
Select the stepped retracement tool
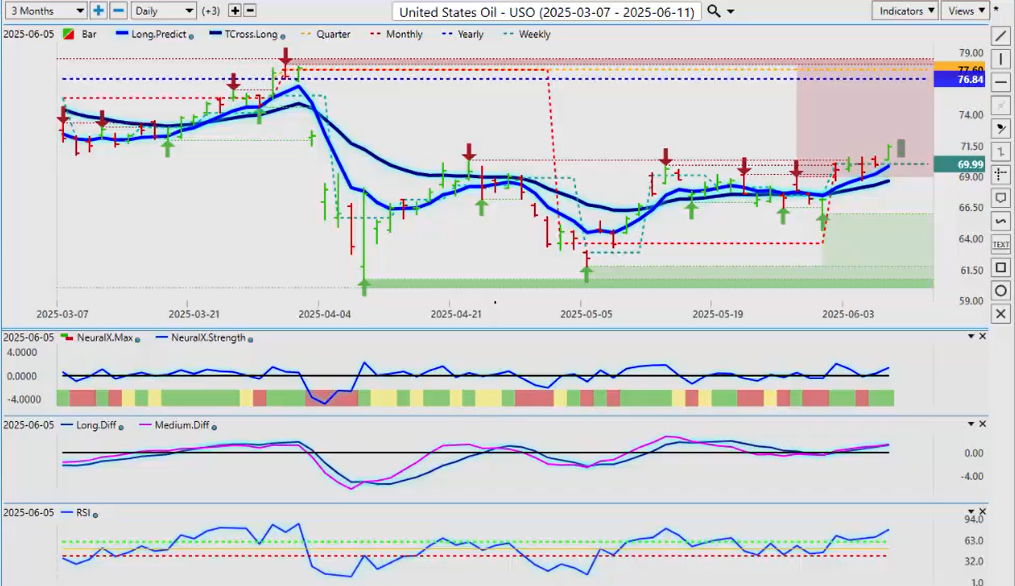coord(1000,152)
